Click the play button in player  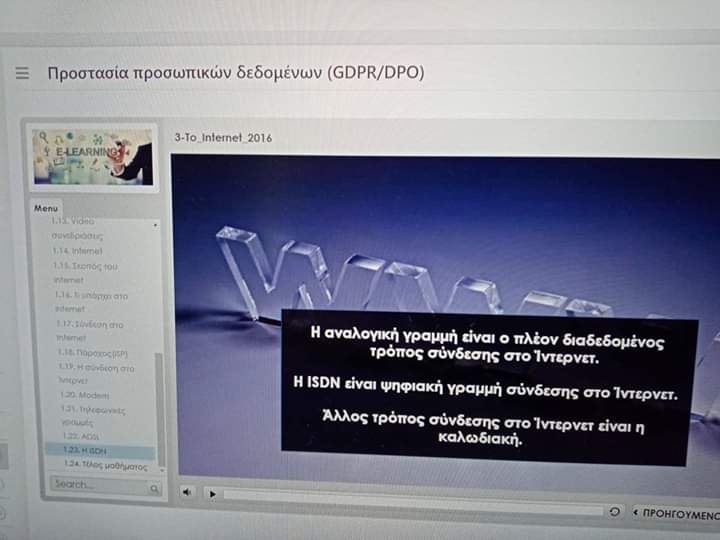click(212, 494)
